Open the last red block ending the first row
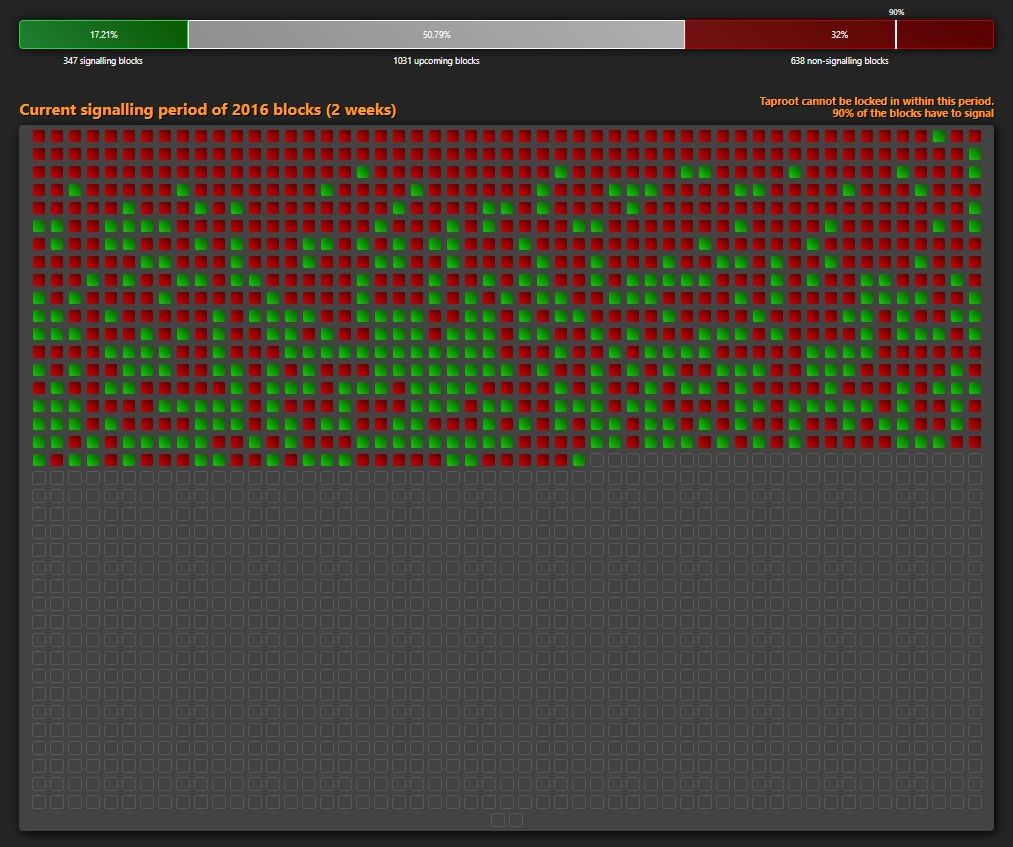The width and height of the screenshot is (1013, 847). point(975,136)
